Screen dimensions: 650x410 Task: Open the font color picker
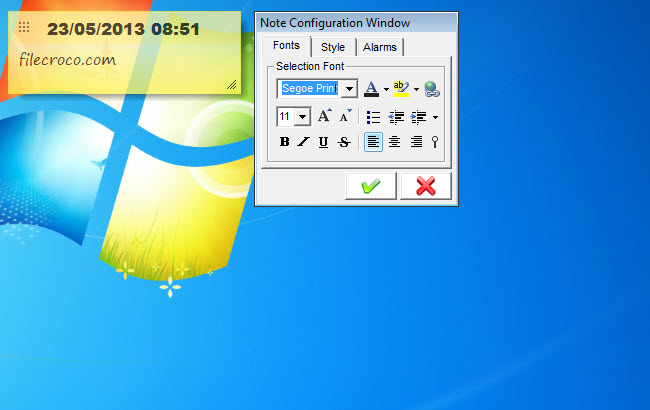[371, 89]
